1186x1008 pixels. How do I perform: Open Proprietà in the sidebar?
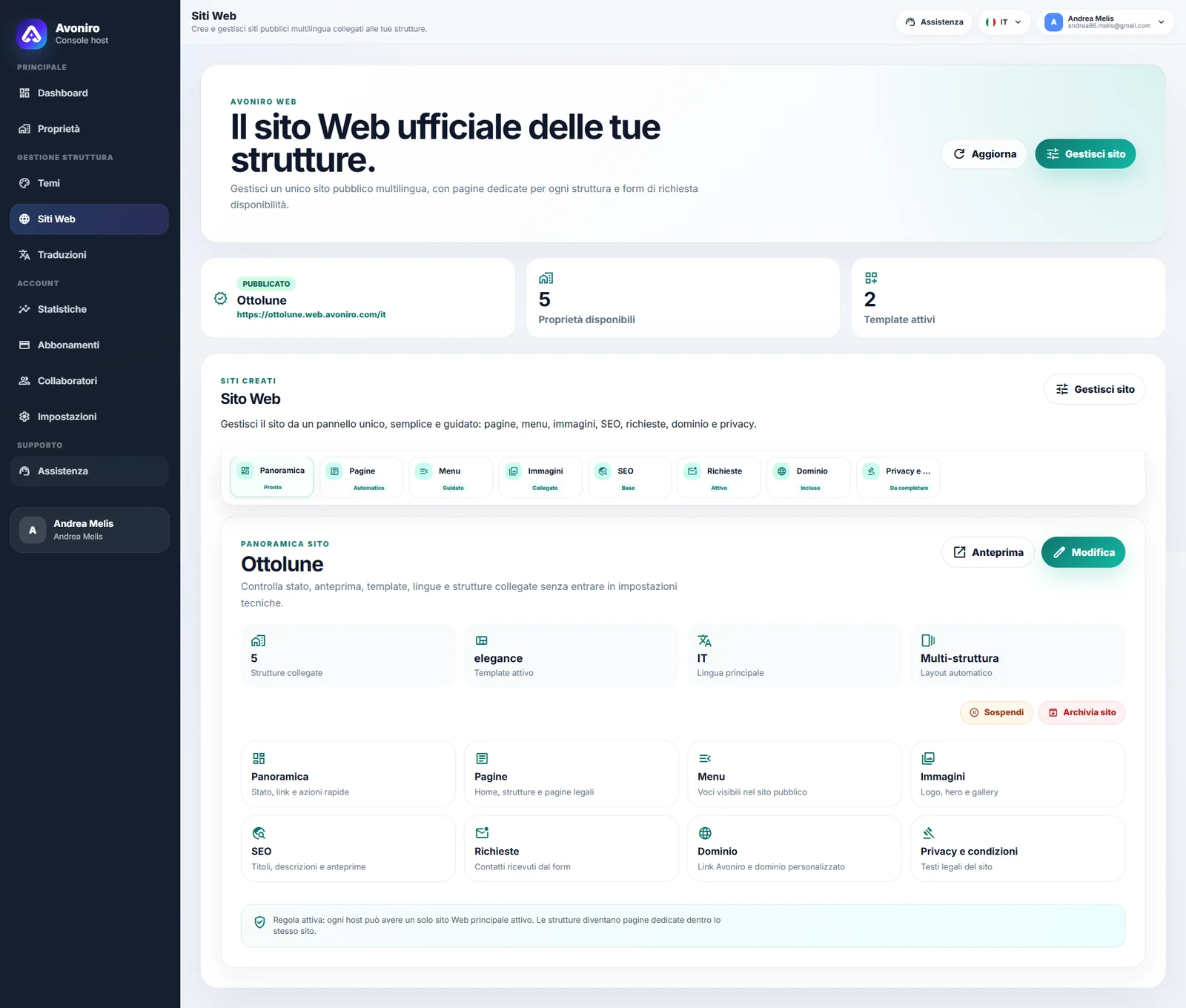coord(89,129)
